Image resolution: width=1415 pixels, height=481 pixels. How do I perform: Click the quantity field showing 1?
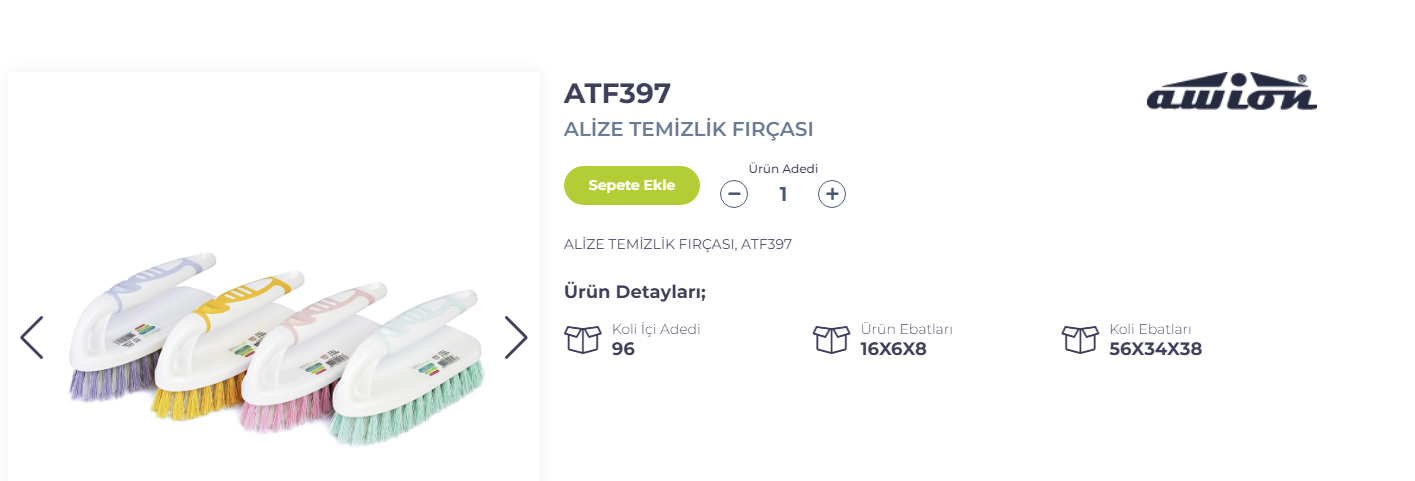click(783, 194)
